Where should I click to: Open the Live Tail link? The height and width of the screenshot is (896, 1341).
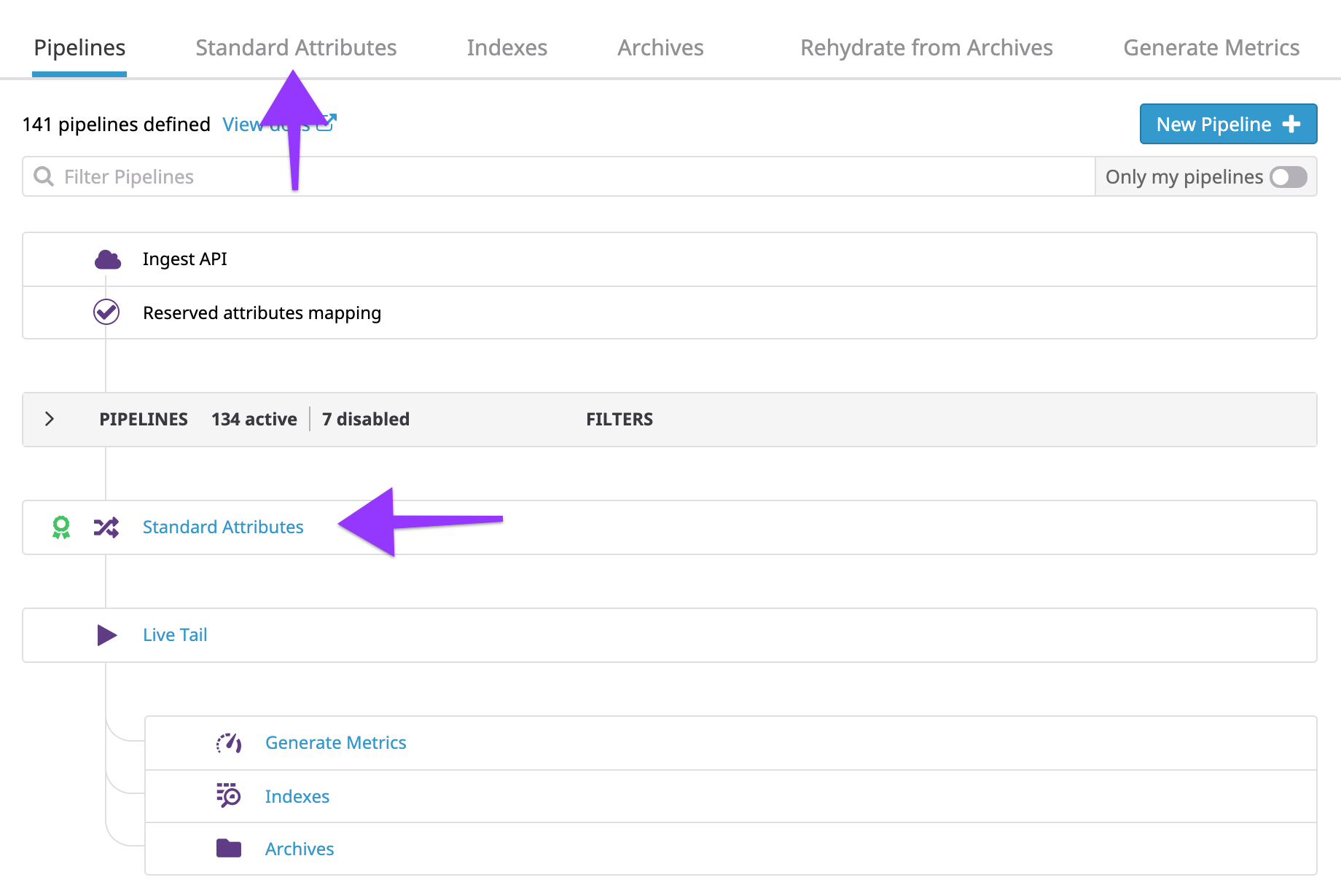tap(175, 635)
